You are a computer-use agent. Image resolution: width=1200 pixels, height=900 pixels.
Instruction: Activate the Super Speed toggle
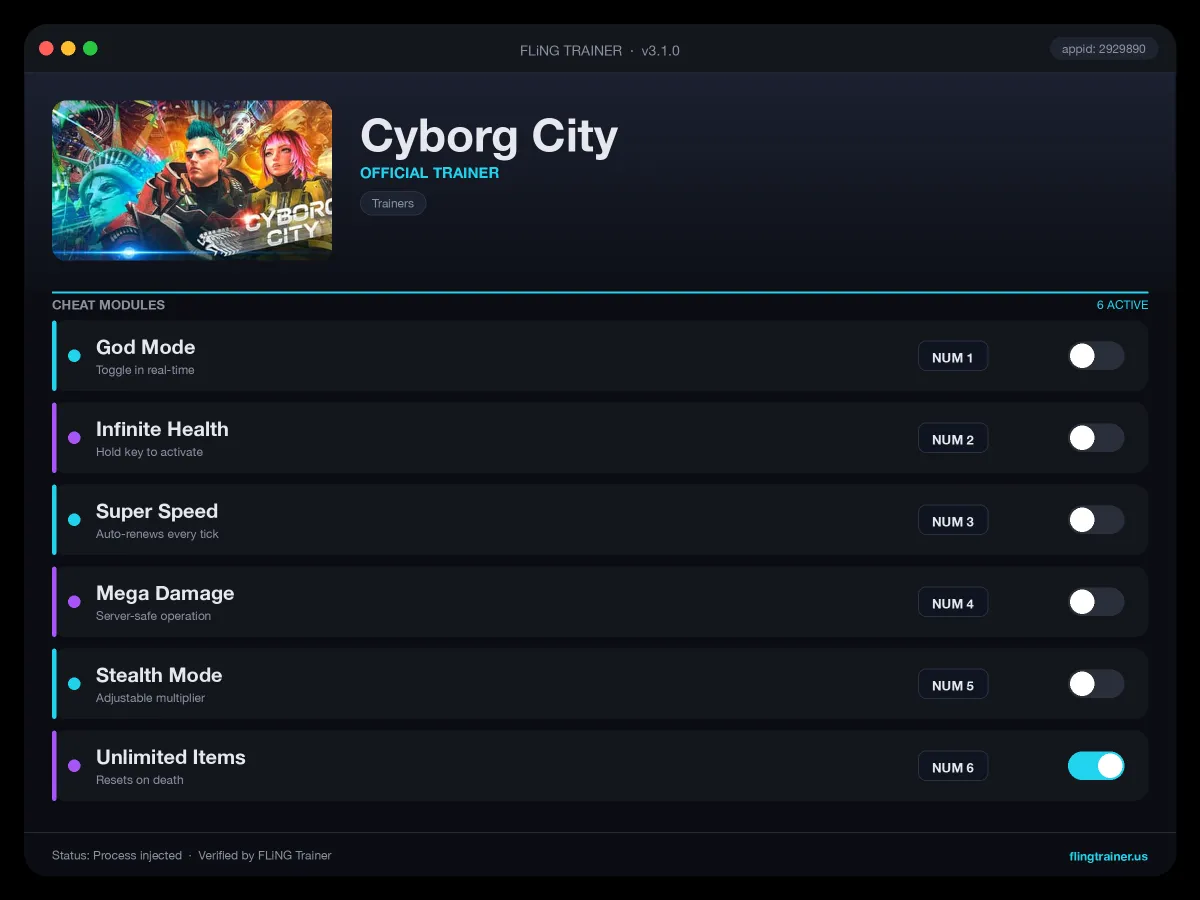coord(1096,520)
